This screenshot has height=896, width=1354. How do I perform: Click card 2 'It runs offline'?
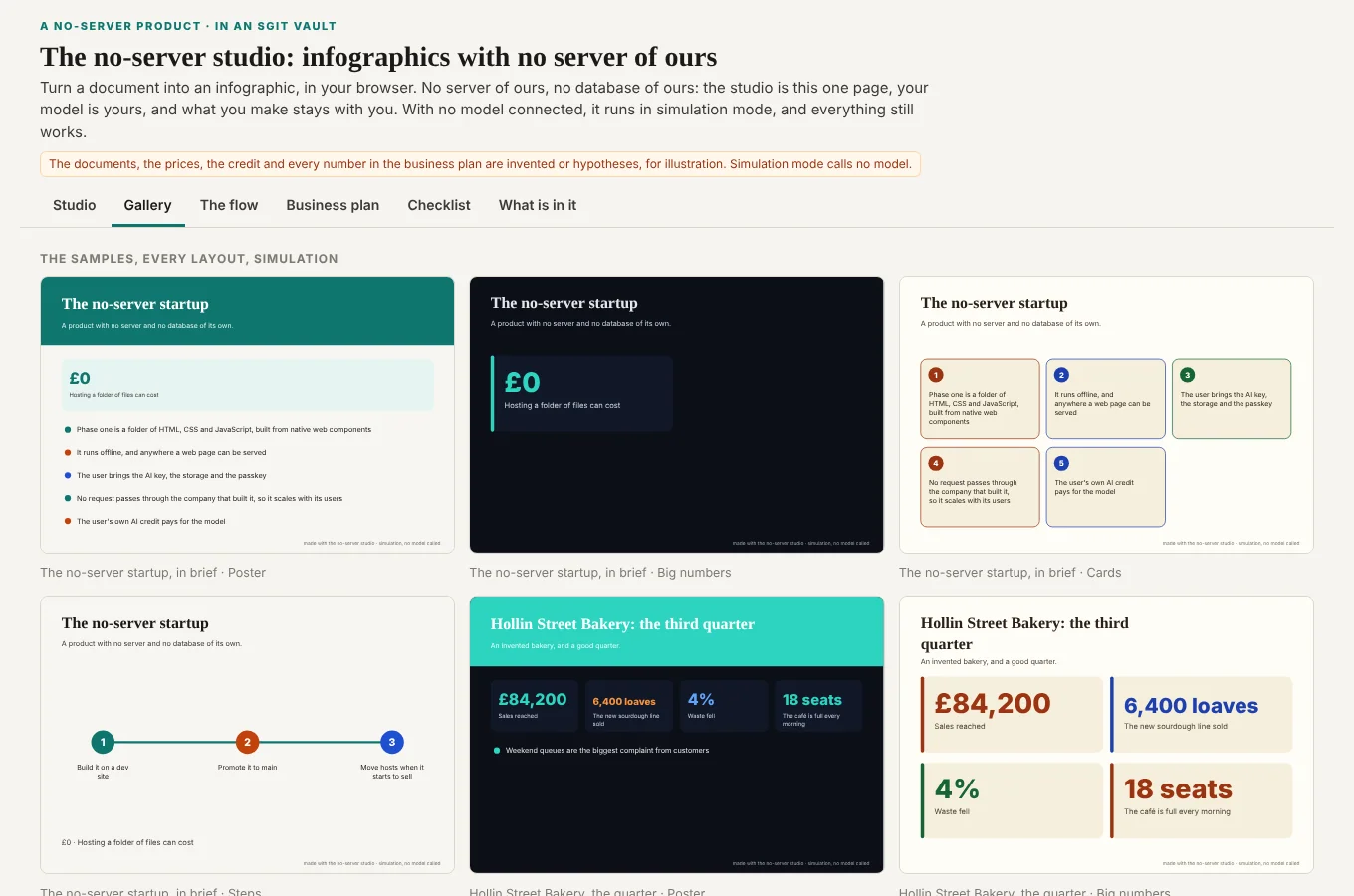click(1106, 399)
